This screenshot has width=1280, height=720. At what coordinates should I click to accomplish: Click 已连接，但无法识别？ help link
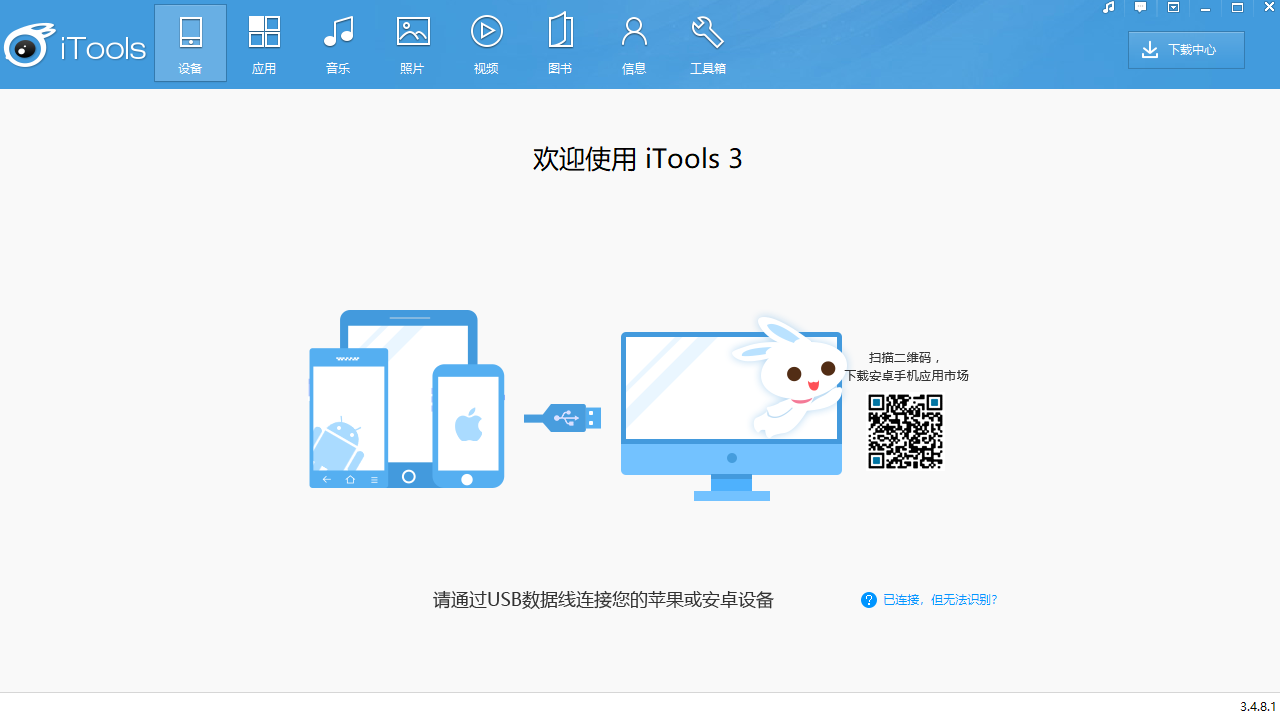(940, 600)
